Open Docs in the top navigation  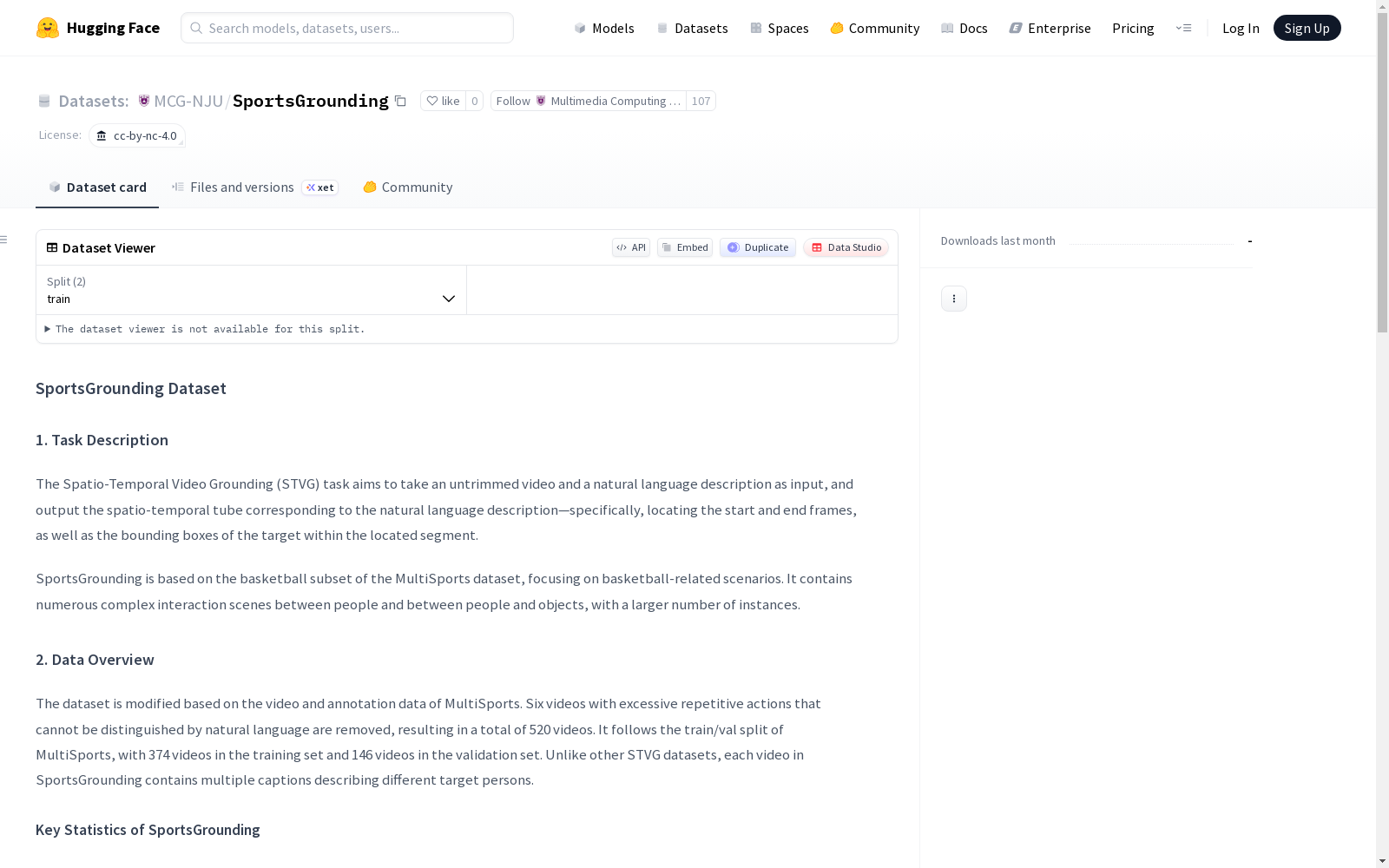pos(964,28)
